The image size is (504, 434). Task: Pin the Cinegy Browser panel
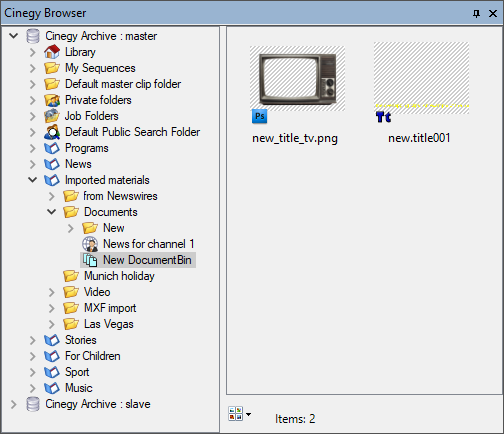pos(477,13)
